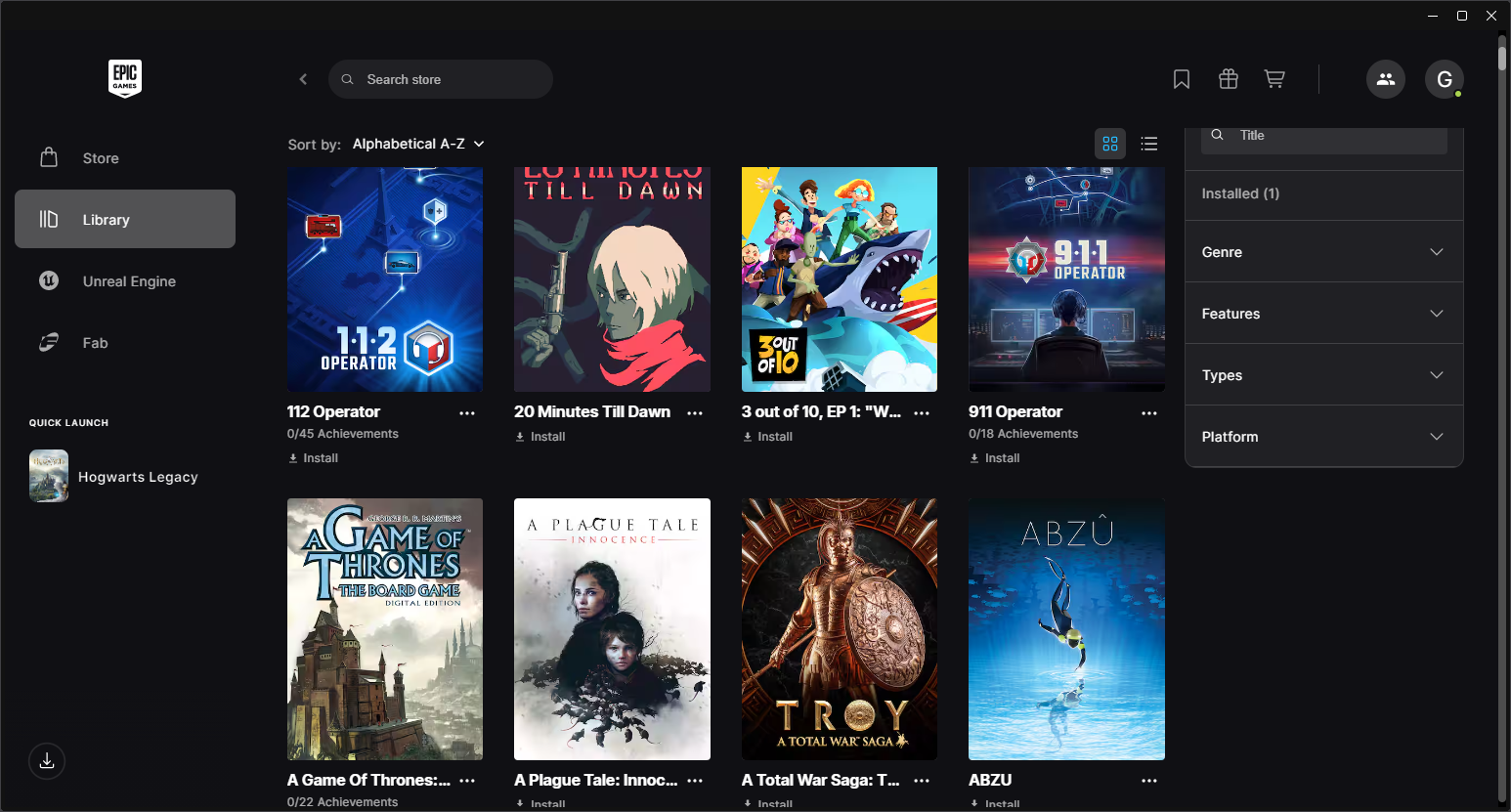The width and height of the screenshot is (1511, 812).
Task: Switch to list view
Action: click(1149, 144)
